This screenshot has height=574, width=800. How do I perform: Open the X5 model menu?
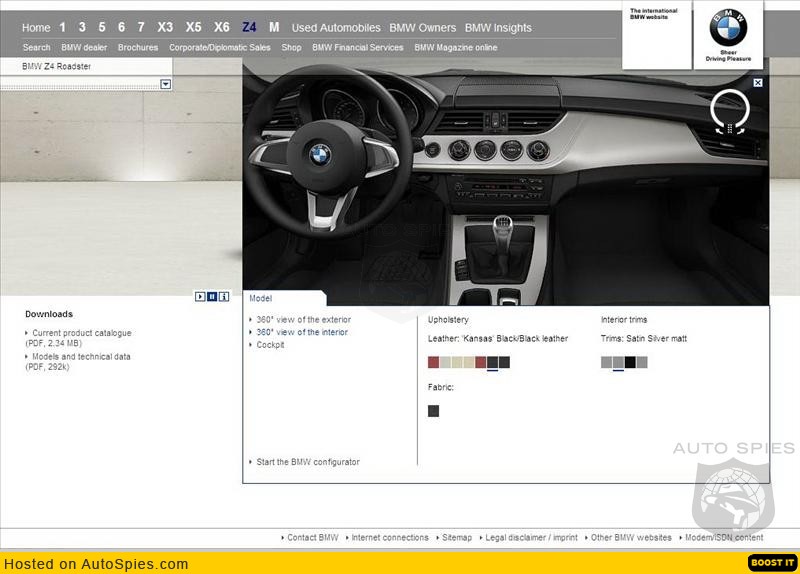coord(193,27)
